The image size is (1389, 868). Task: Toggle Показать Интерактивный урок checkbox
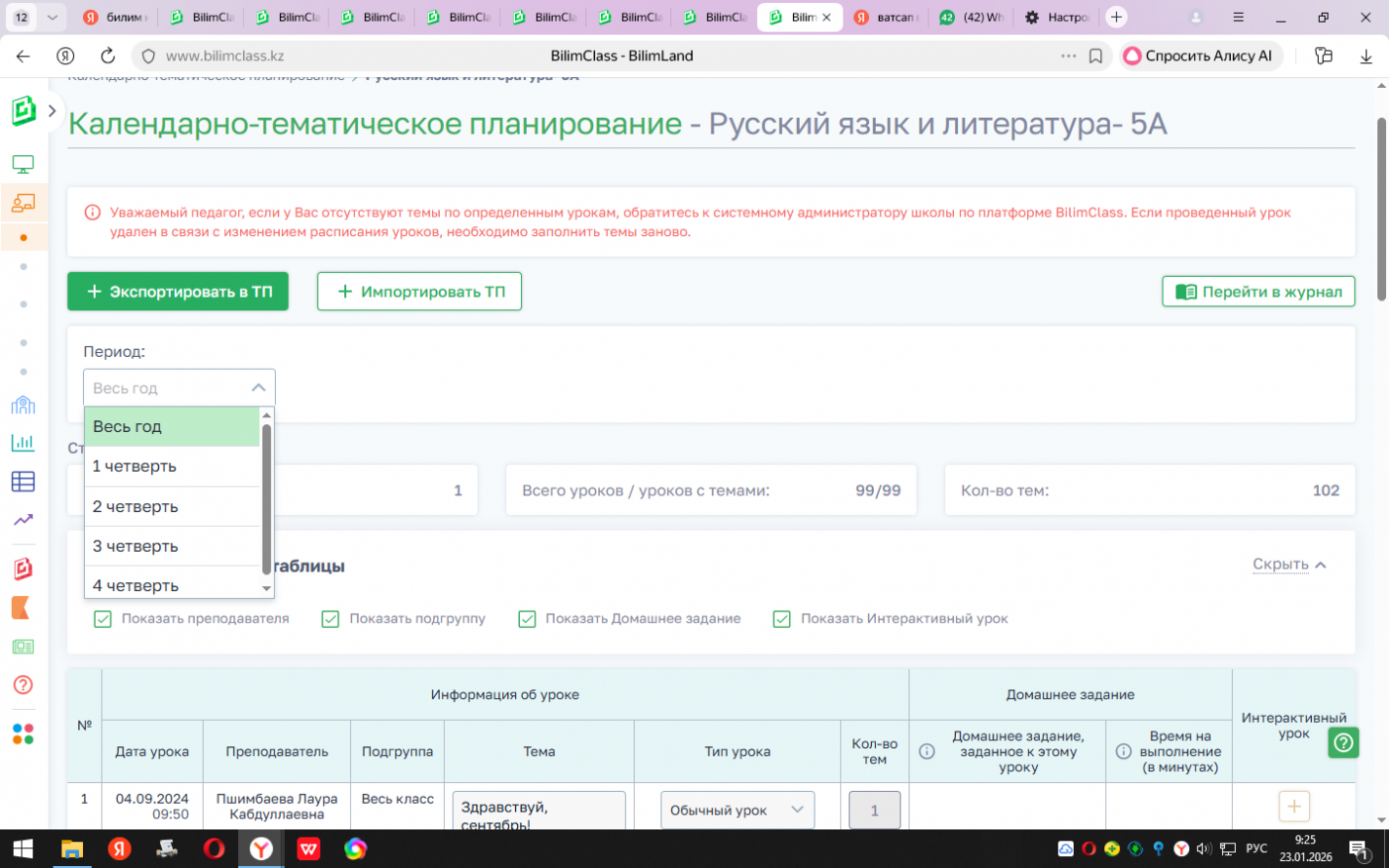point(781,619)
